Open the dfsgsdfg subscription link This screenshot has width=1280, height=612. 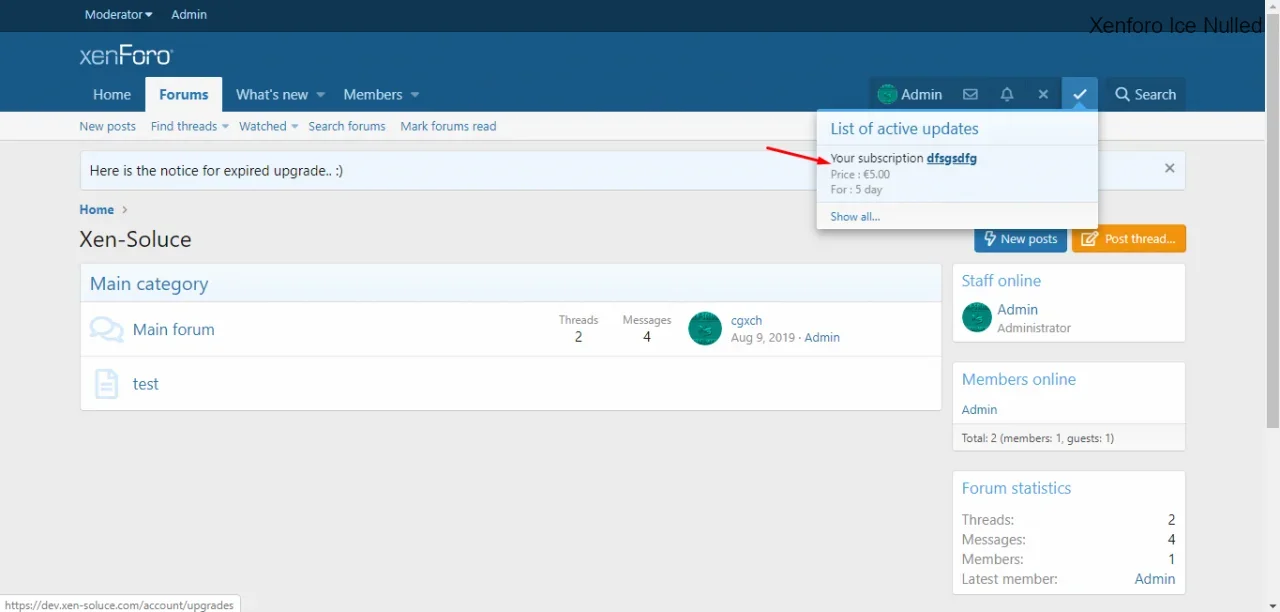[x=951, y=158]
